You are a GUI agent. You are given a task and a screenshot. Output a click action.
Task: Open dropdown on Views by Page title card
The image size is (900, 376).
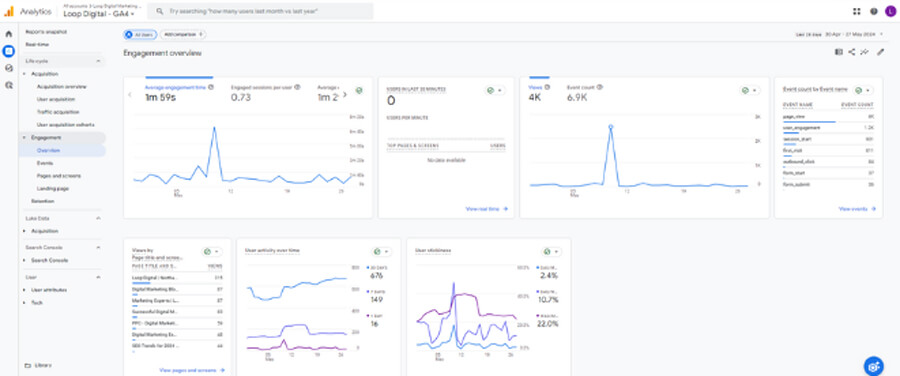[x=212, y=252]
